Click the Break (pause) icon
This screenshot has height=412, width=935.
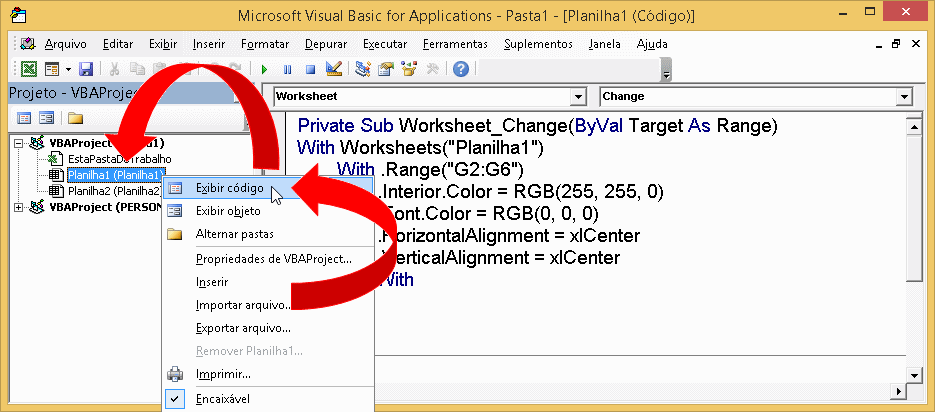coord(287,69)
